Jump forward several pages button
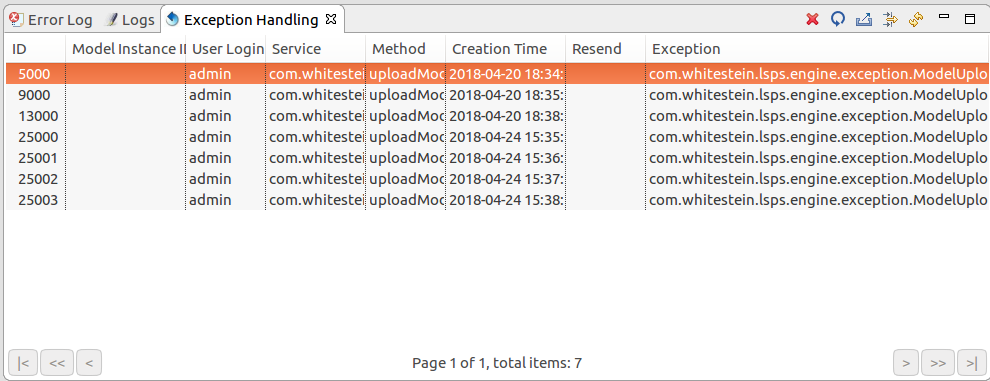This screenshot has width=990, height=381. click(938, 363)
